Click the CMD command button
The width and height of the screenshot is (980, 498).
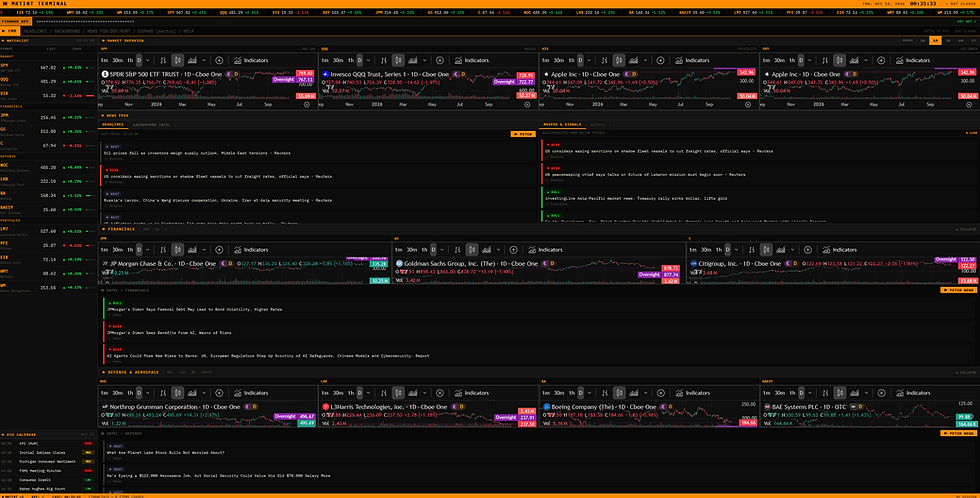[x=9, y=31]
